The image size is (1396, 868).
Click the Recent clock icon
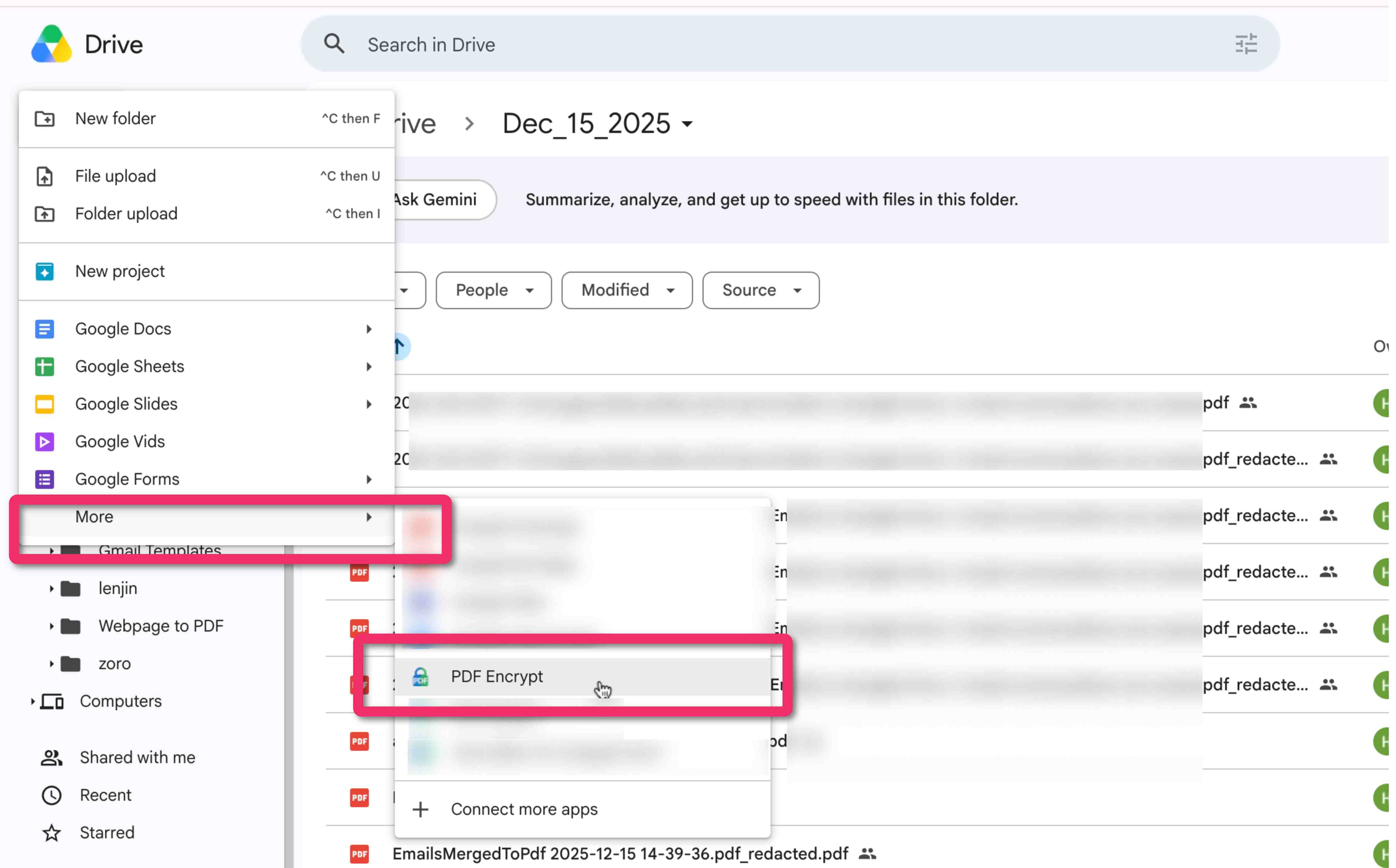pos(52,796)
